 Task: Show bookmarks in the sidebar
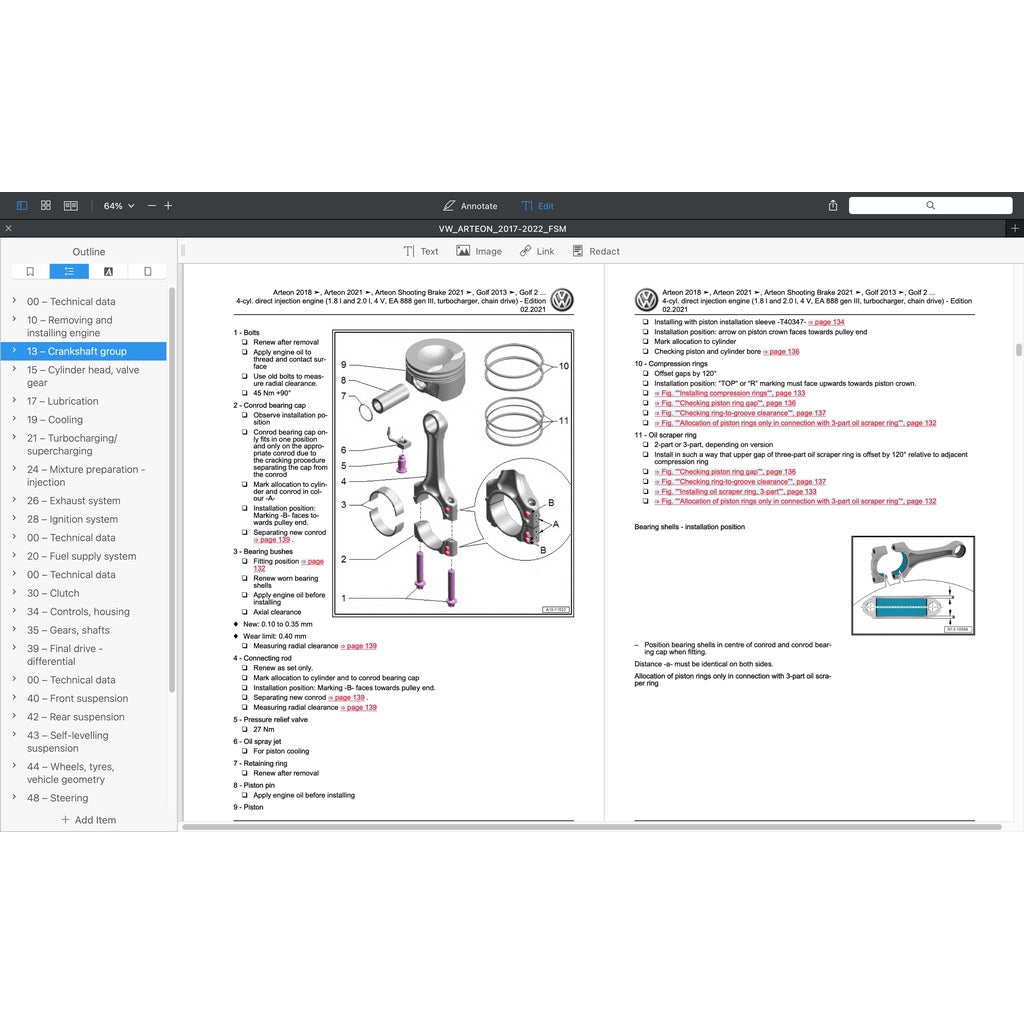(x=30, y=271)
